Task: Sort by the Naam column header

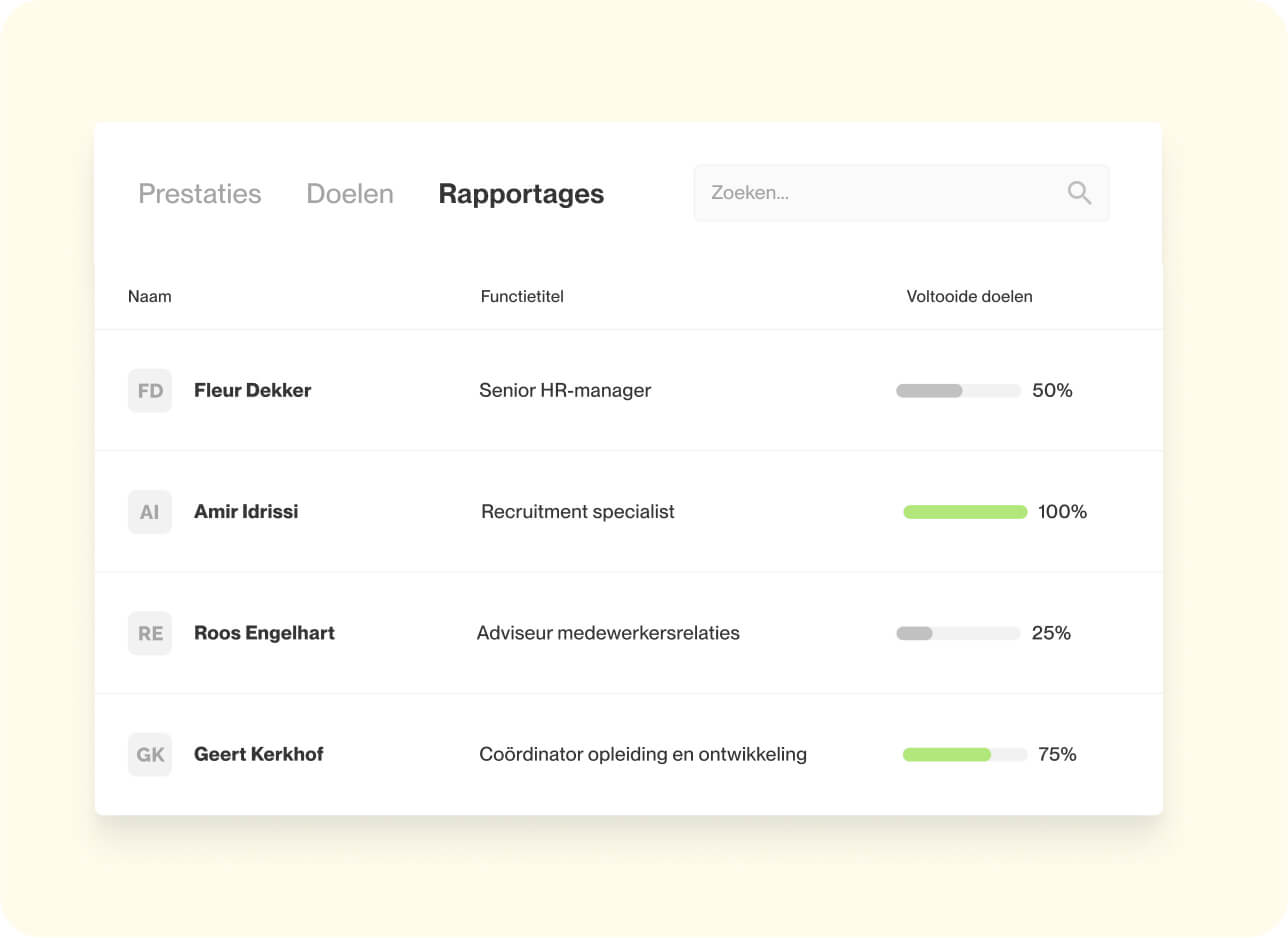Action: (150, 297)
